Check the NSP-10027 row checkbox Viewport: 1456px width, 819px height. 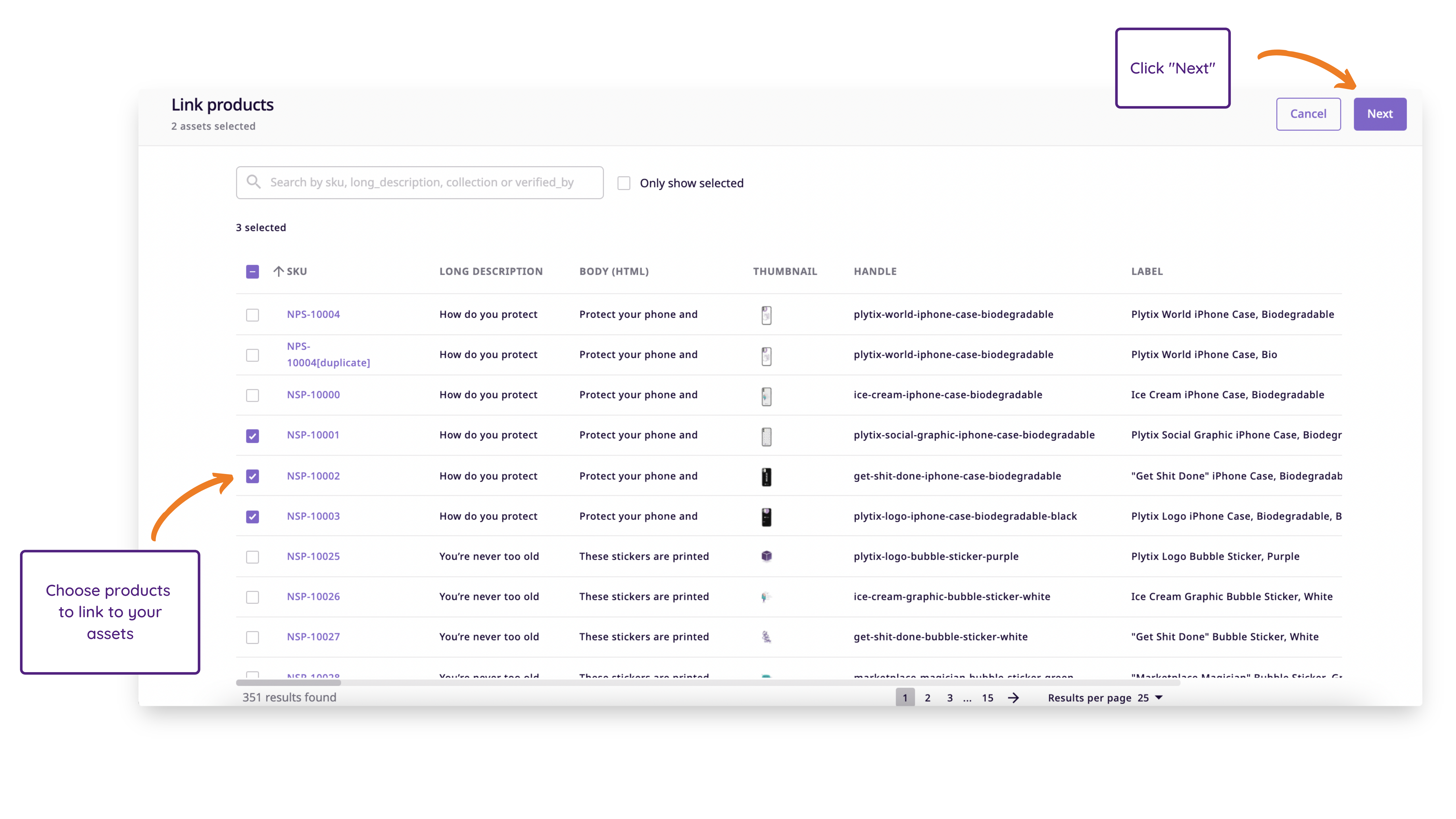click(x=253, y=637)
